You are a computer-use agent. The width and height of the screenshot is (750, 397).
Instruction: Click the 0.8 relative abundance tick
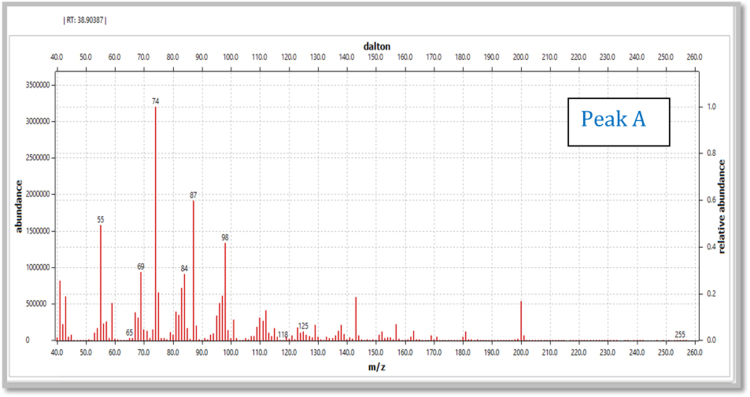[711, 153]
